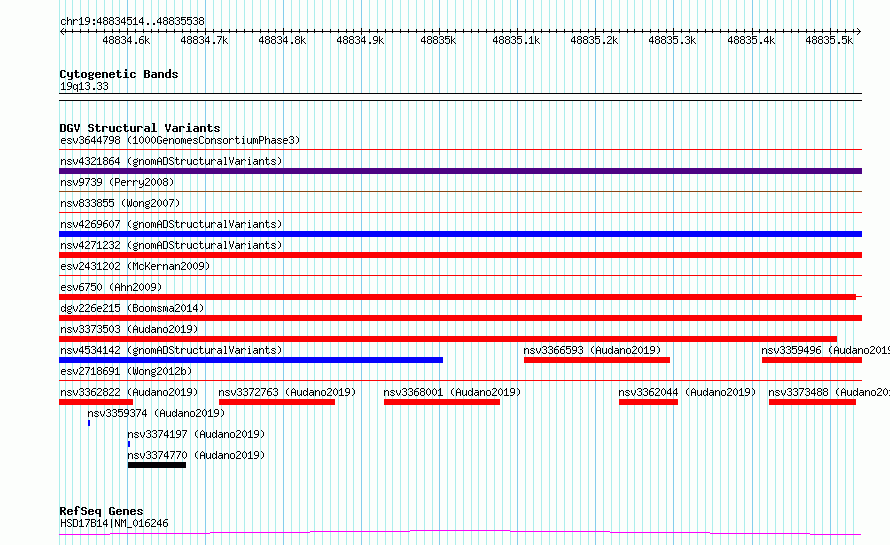Click the nsv4271232 gnomADStructuralVariants label

(171, 245)
